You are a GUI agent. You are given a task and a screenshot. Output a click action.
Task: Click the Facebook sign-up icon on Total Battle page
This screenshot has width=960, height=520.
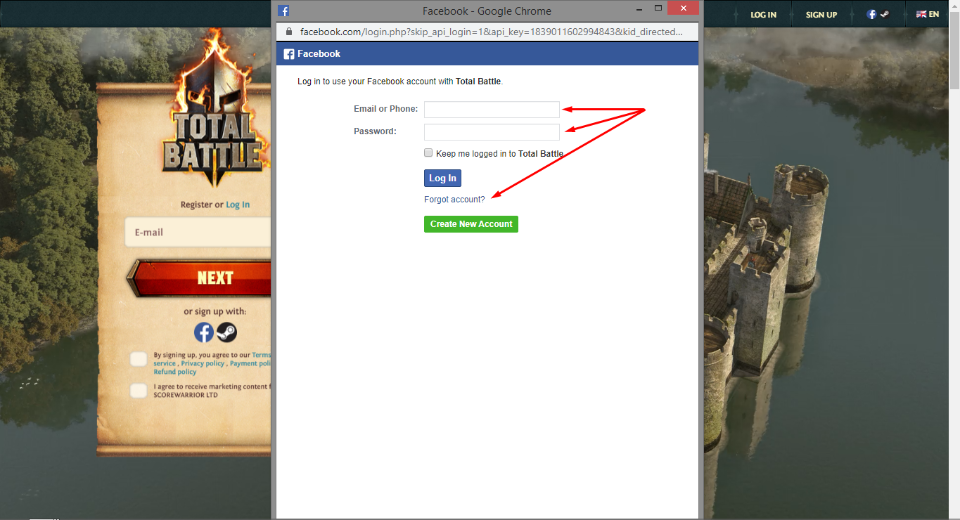click(204, 333)
